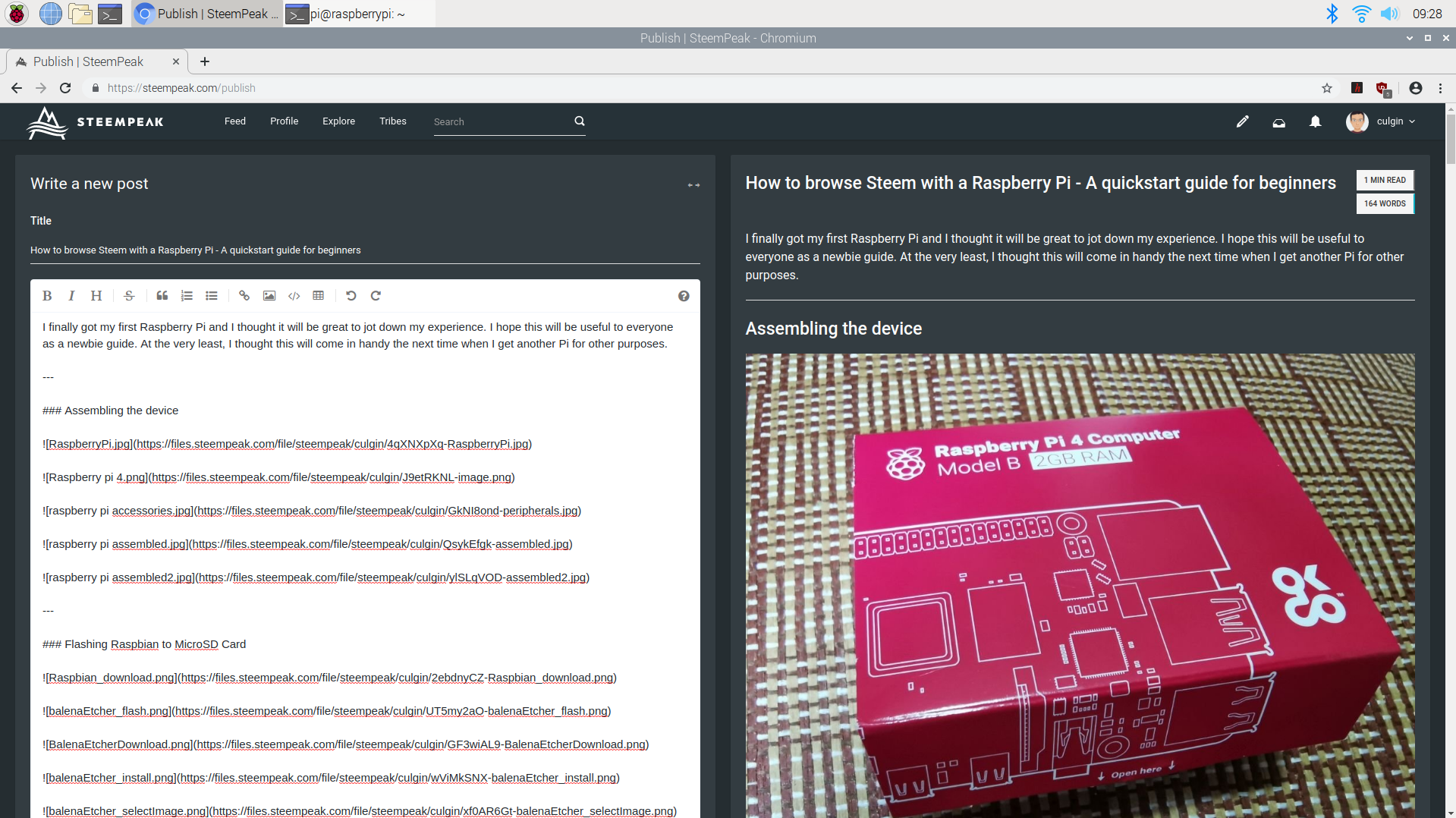The height and width of the screenshot is (818, 1456).
Task: Switch to pi@raspberrypi terminal taskbar window
Action: point(359,14)
